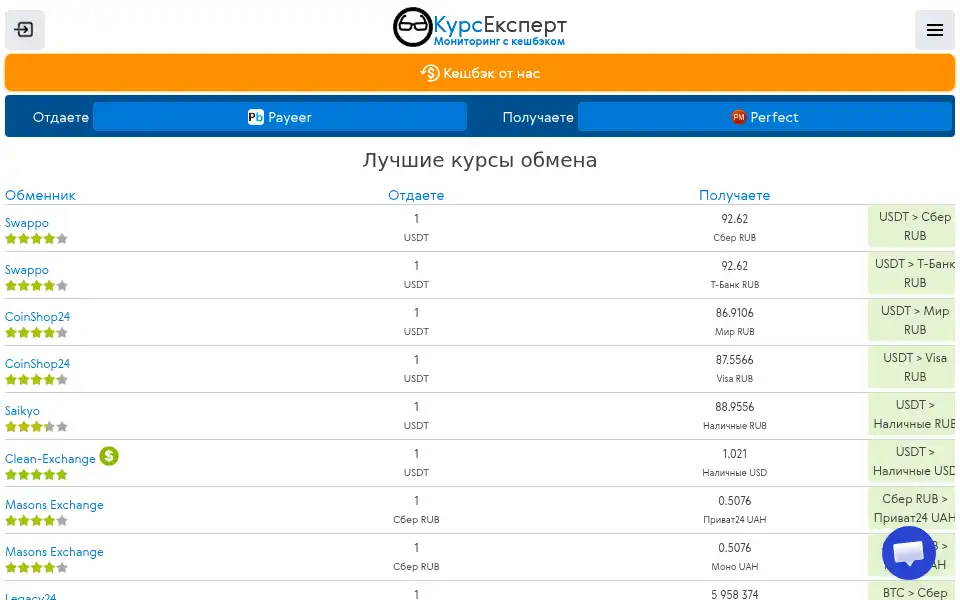Click the 1.021 Наличные USD rate

(735, 454)
